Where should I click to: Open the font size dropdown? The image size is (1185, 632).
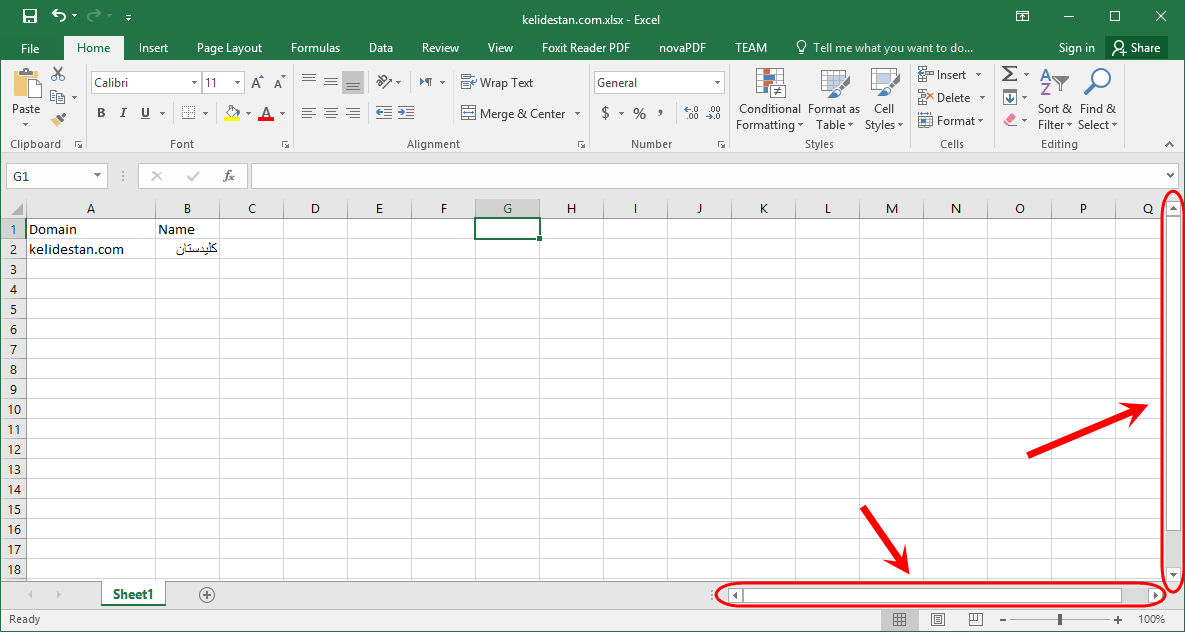pos(238,82)
